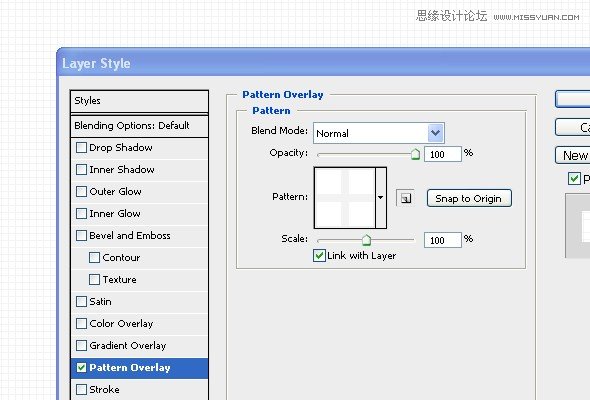The height and width of the screenshot is (400, 590).
Task: Open the Stroke settings row
Action: (139, 389)
